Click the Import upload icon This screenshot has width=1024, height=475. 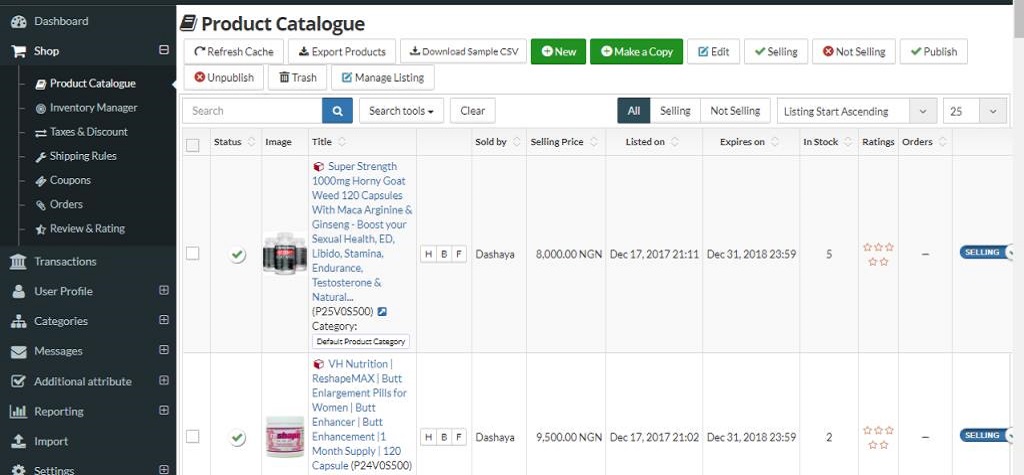coord(18,442)
